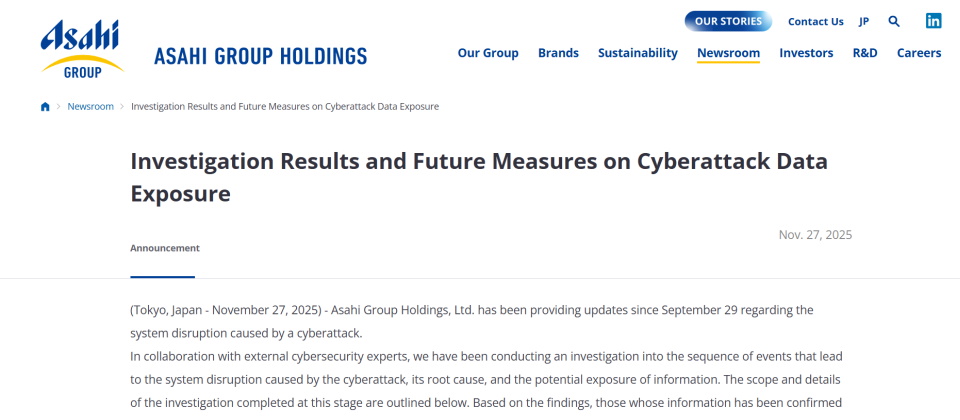Open the Sustainability menu item
Image resolution: width=960 pixels, height=420 pixels.
pos(638,53)
